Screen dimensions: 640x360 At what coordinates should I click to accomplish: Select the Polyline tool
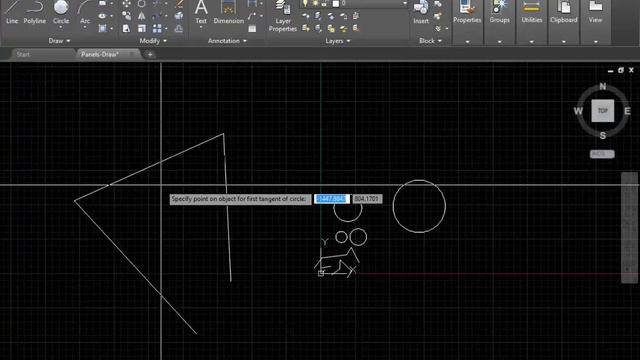click(x=34, y=12)
